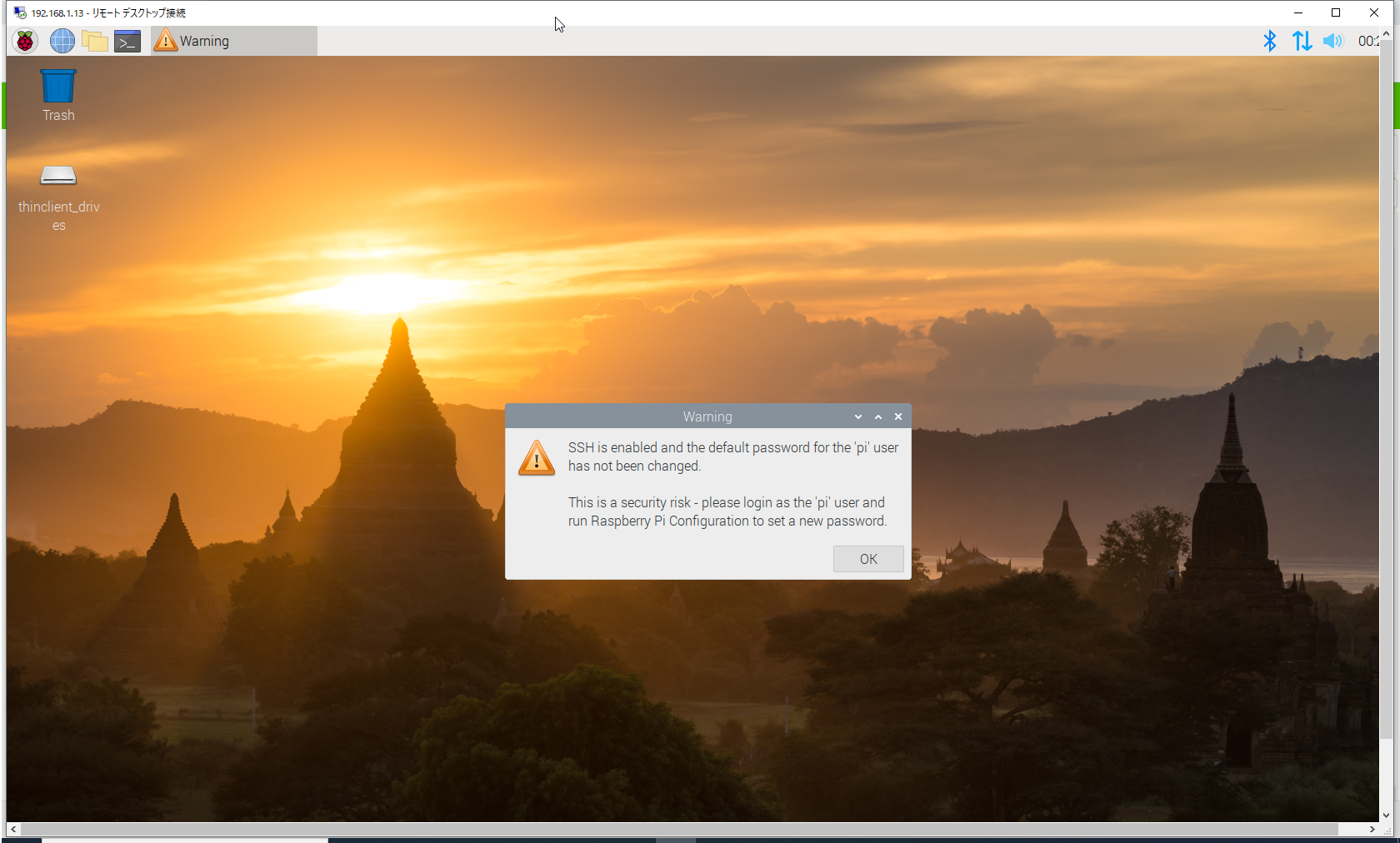This screenshot has width=1400, height=843.
Task: Close the Warning dialog window
Action: click(x=898, y=417)
